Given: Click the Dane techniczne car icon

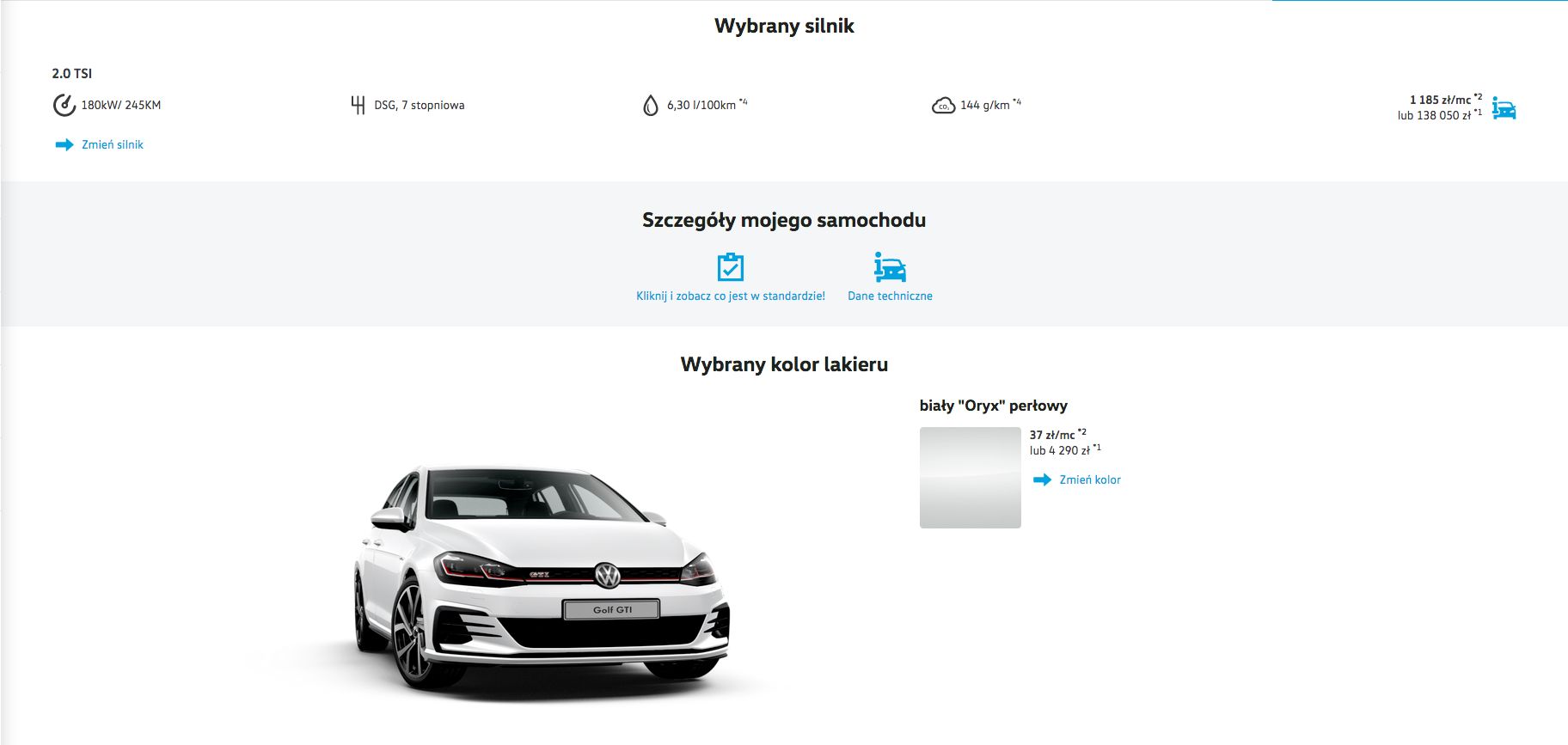Looking at the screenshot, I should coord(890,267).
